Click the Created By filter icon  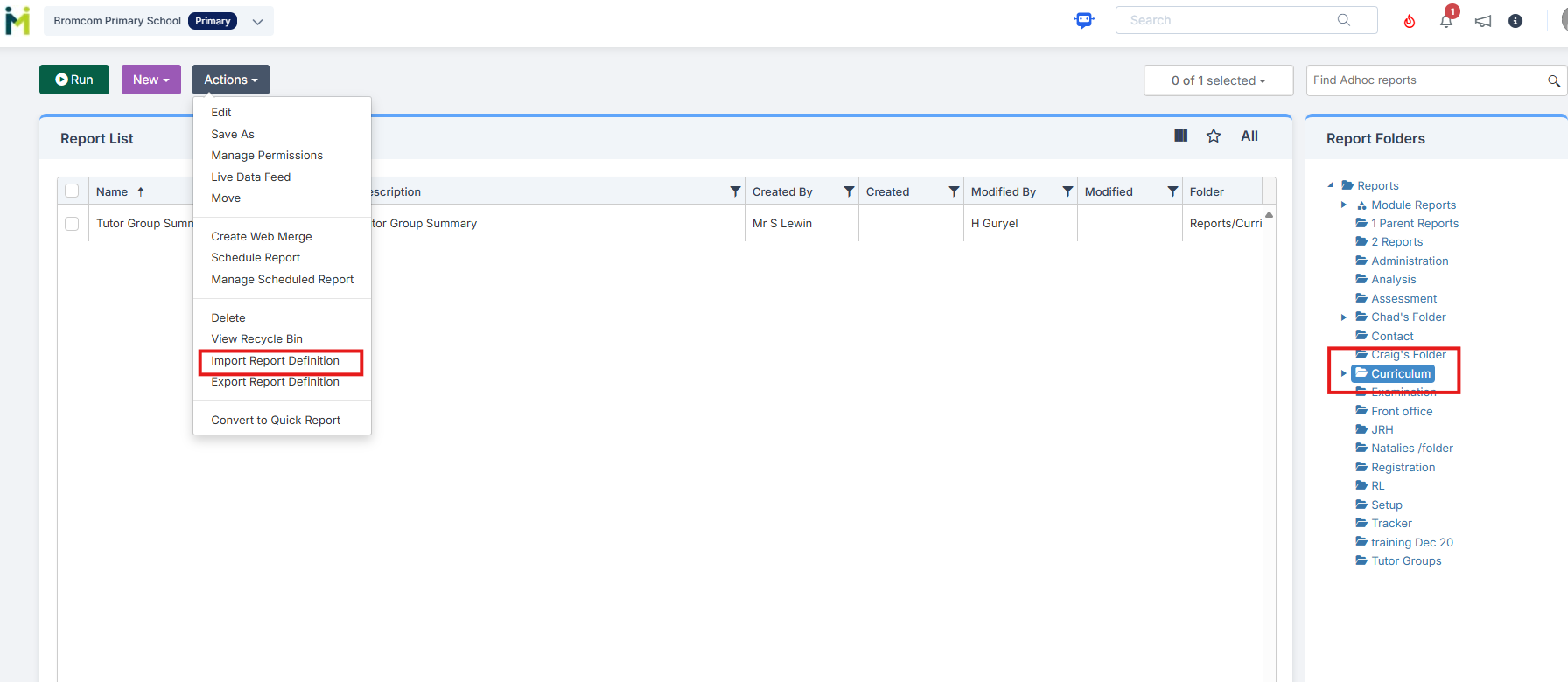(x=849, y=191)
